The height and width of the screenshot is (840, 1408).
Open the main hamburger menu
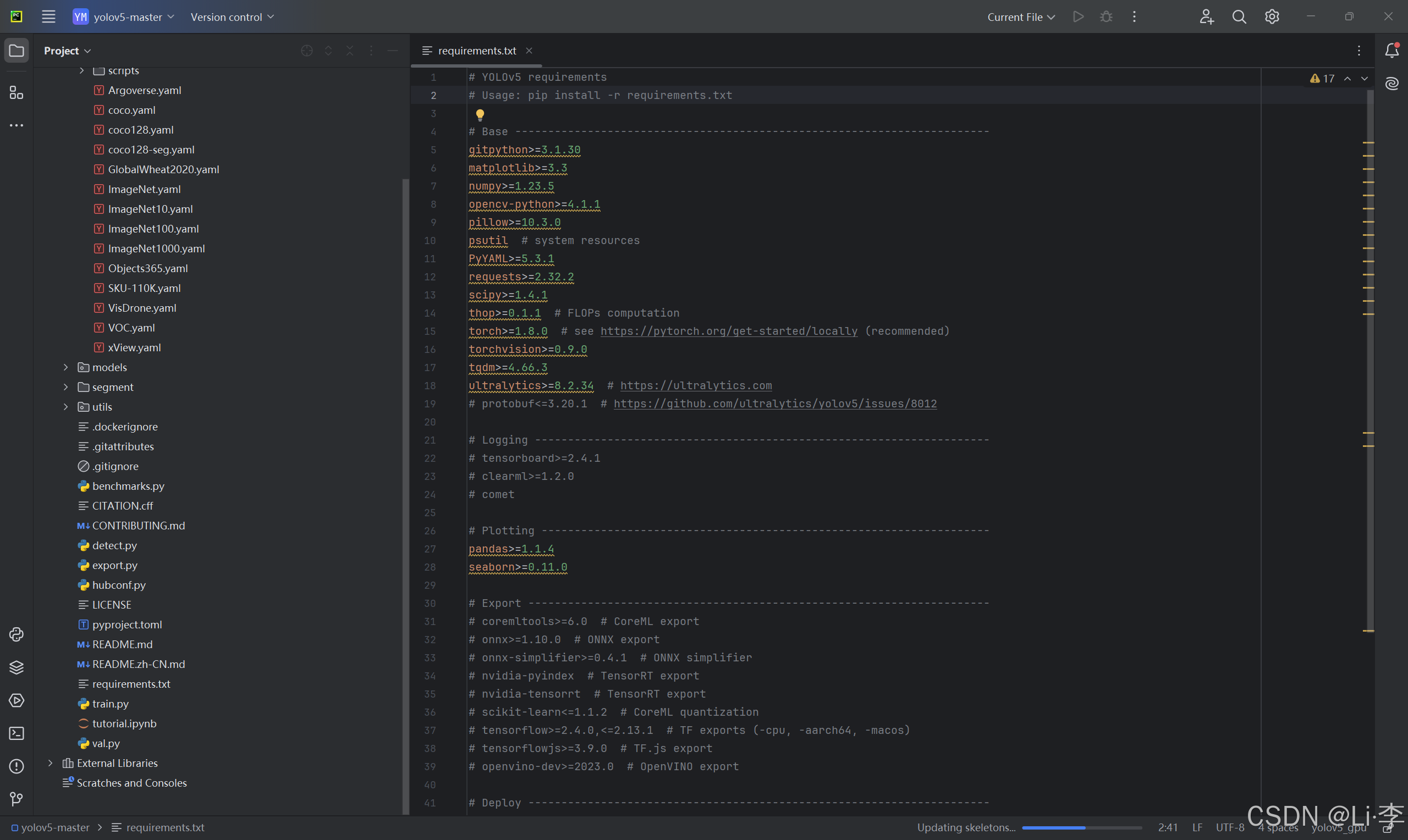(x=49, y=16)
